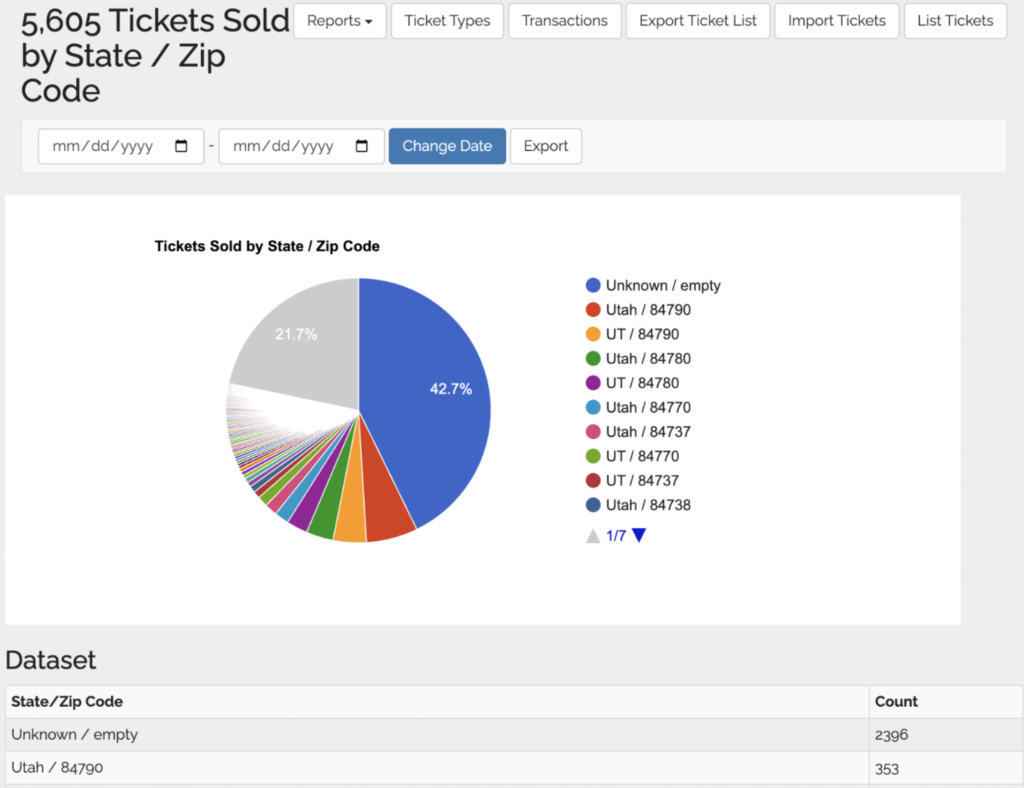Open the end date calendar picker icon
The image size is (1024, 788).
click(362, 146)
